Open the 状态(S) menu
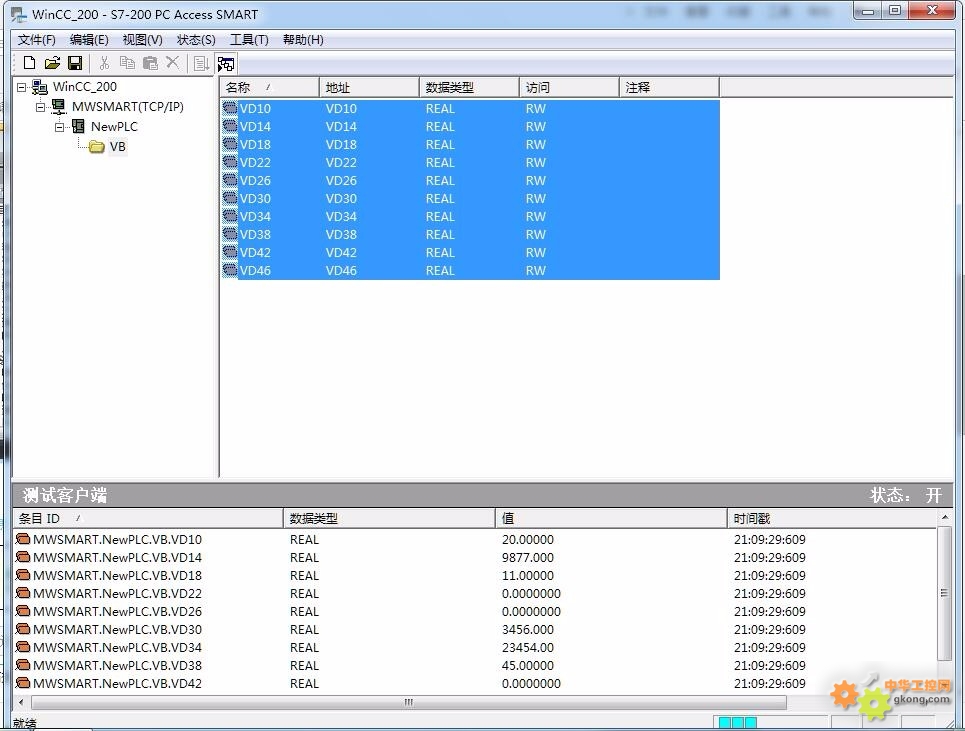The width and height of the screenshot is (965, 731). 196,40
